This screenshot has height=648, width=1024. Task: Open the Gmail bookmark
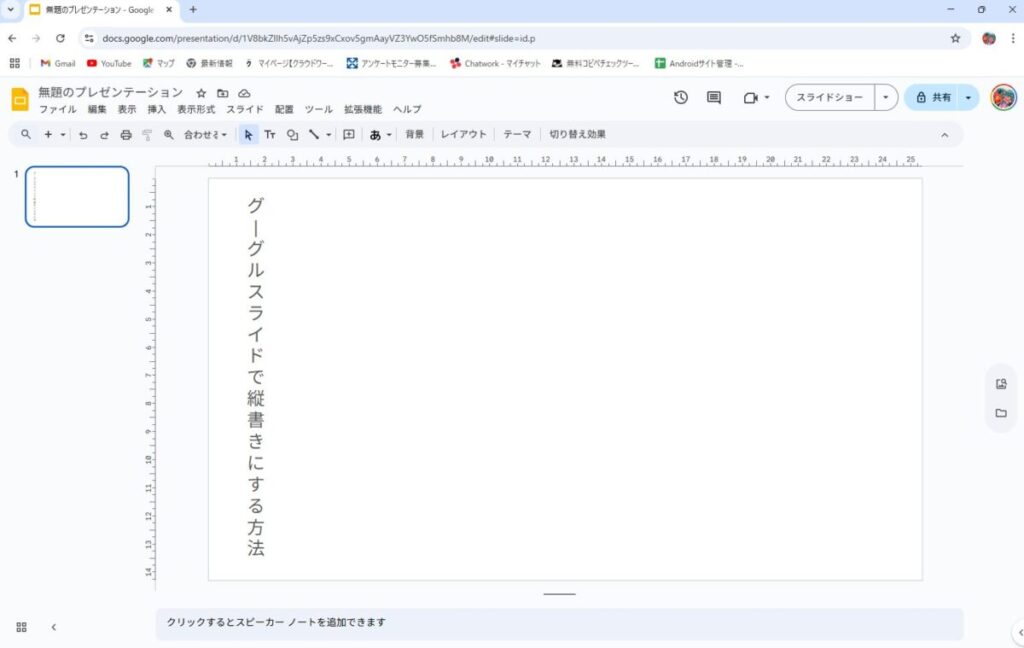(58, 63)
